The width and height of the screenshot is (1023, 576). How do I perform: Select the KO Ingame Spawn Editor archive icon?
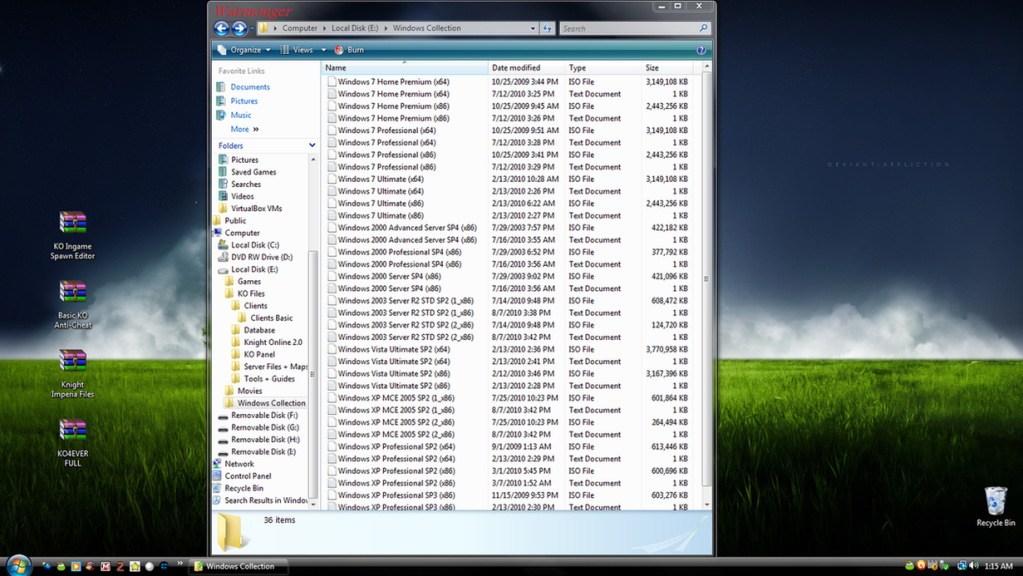pos(72,224)
